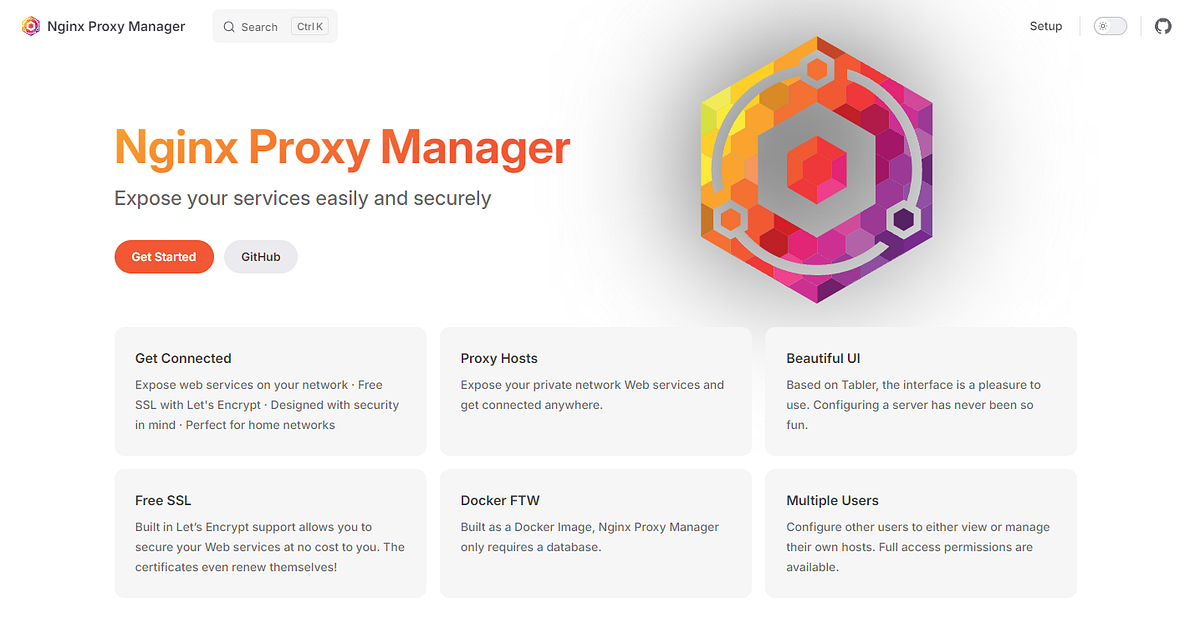Viewport: 1200px width, 634px height.
Task: Click the Nginx Proxy Manager hero heading
Action: [x=342, y=148]
